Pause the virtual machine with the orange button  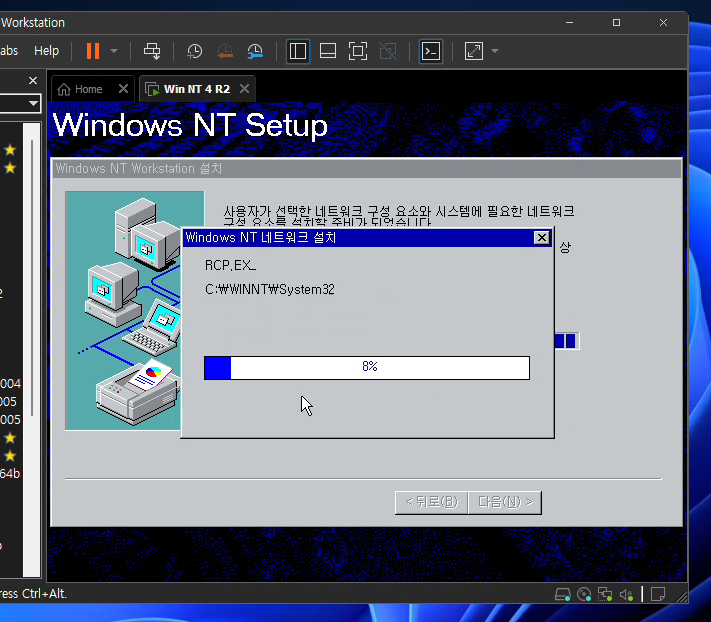point(93,51)
